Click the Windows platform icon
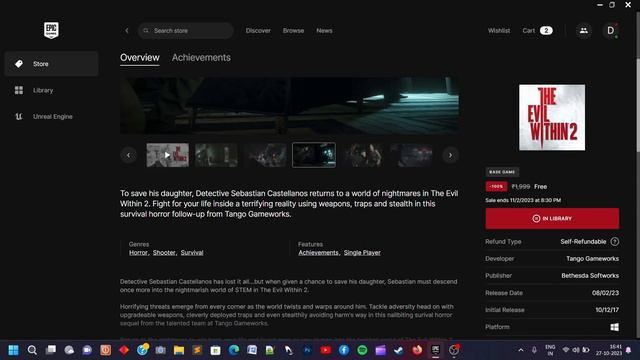 (x=614, y=327)
